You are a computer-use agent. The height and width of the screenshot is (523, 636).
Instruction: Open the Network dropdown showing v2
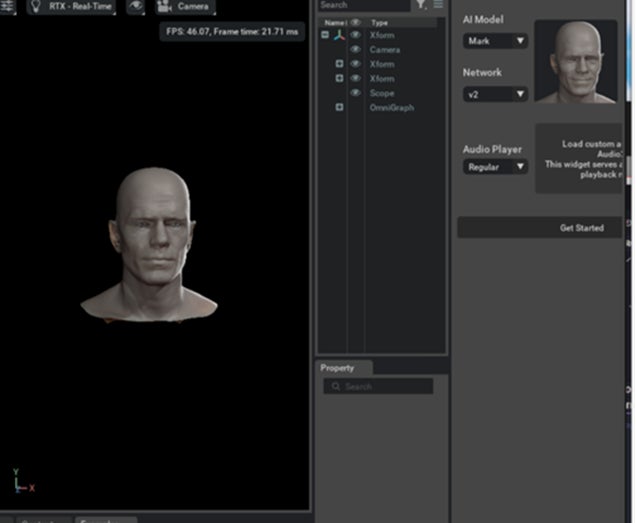point(495,94)
